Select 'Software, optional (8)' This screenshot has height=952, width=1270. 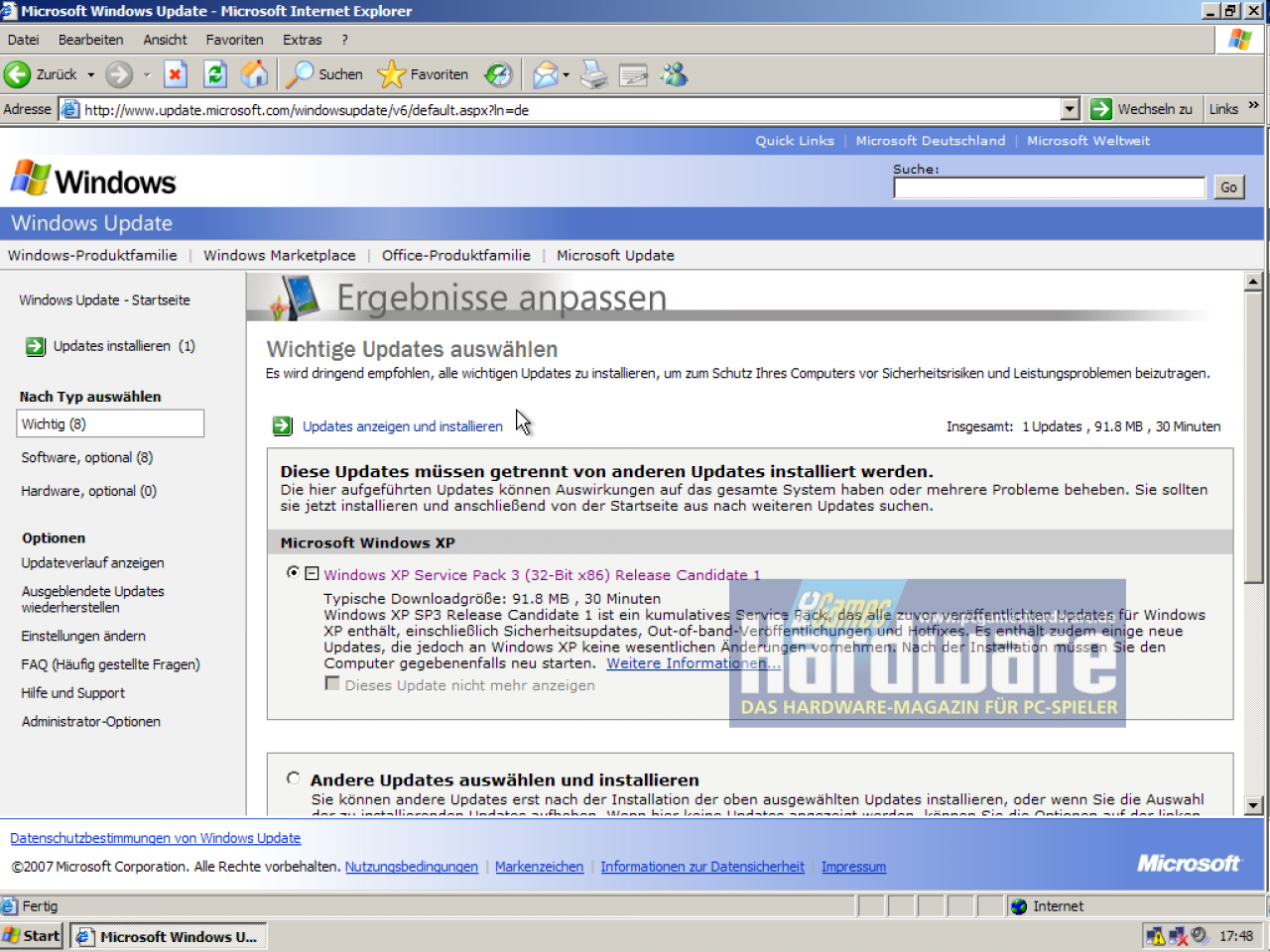tap(87, 457)
